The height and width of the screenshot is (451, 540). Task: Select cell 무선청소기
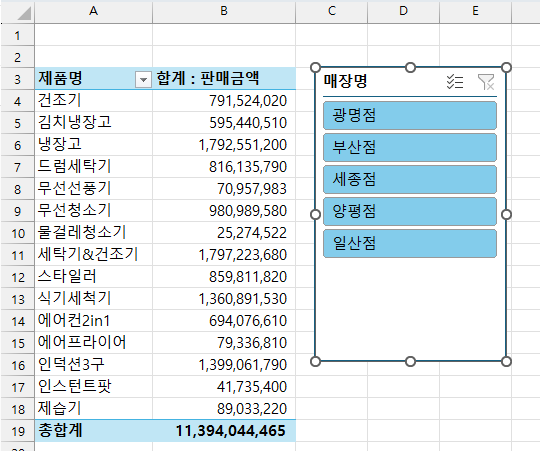point(93,211)
